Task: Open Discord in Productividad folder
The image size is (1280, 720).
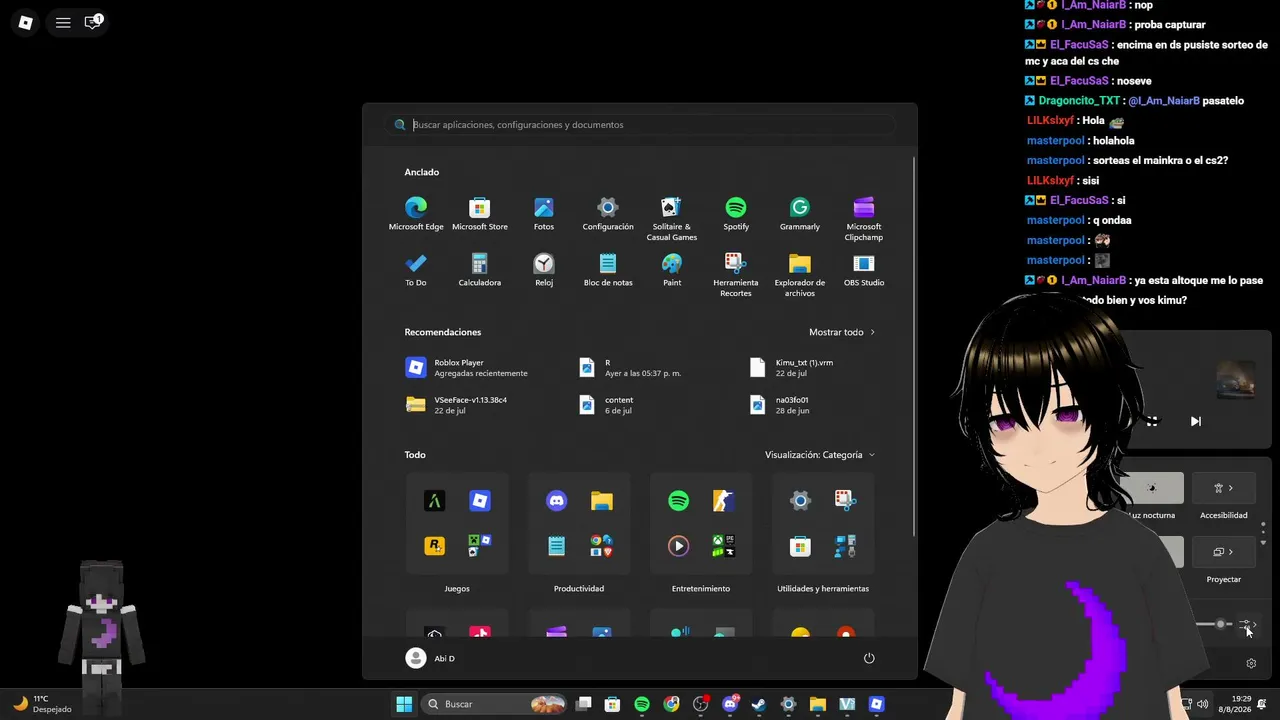Action: point(557,501)
